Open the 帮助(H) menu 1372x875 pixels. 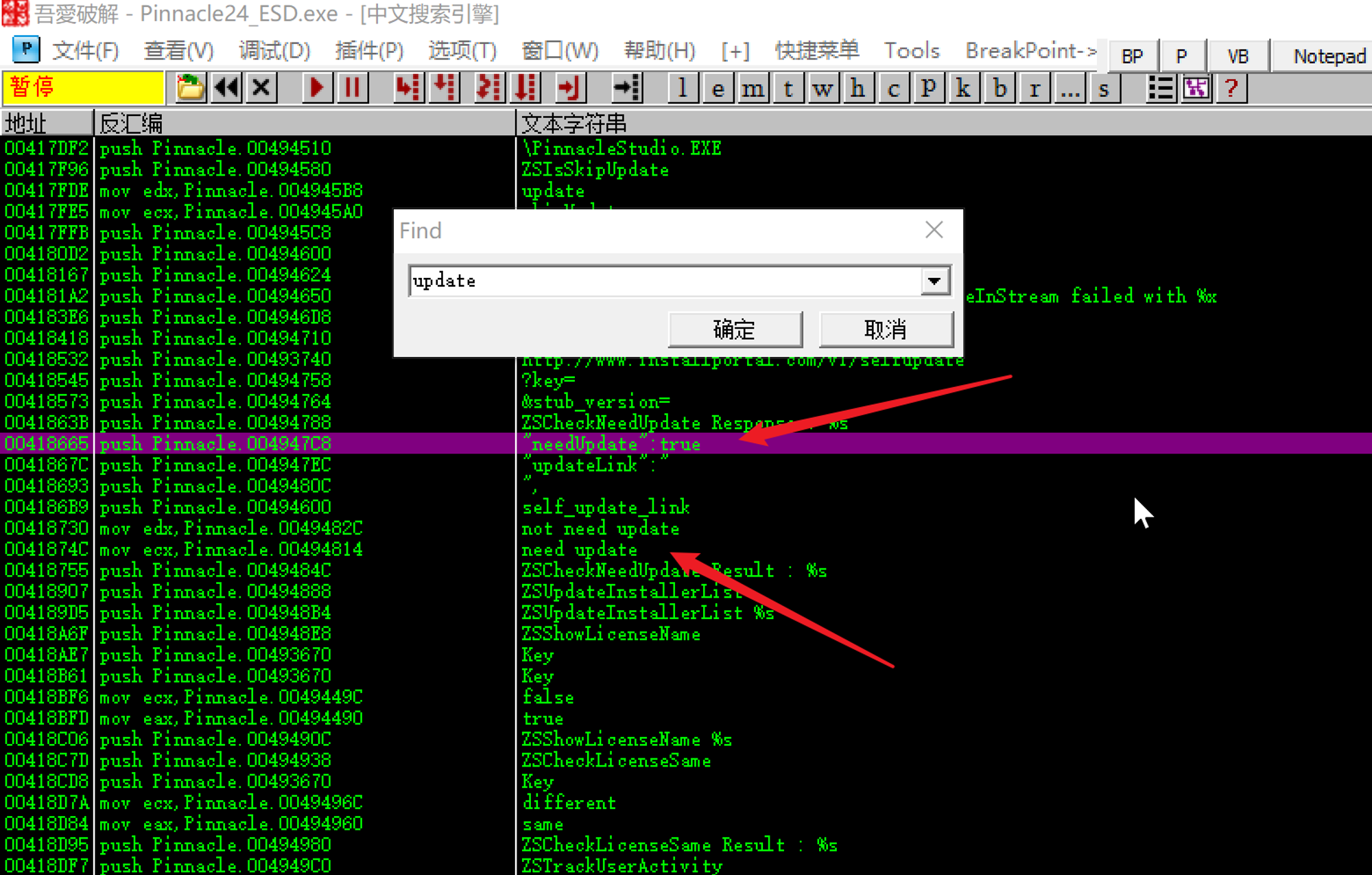click(659, 50)
